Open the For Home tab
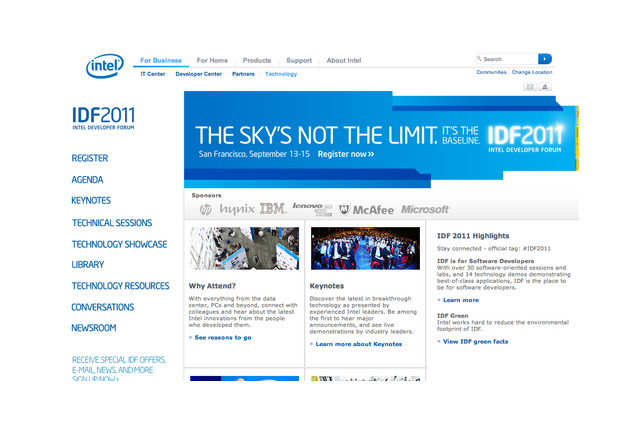Viewport: 640px width, 426px height. tap(212, 60)
